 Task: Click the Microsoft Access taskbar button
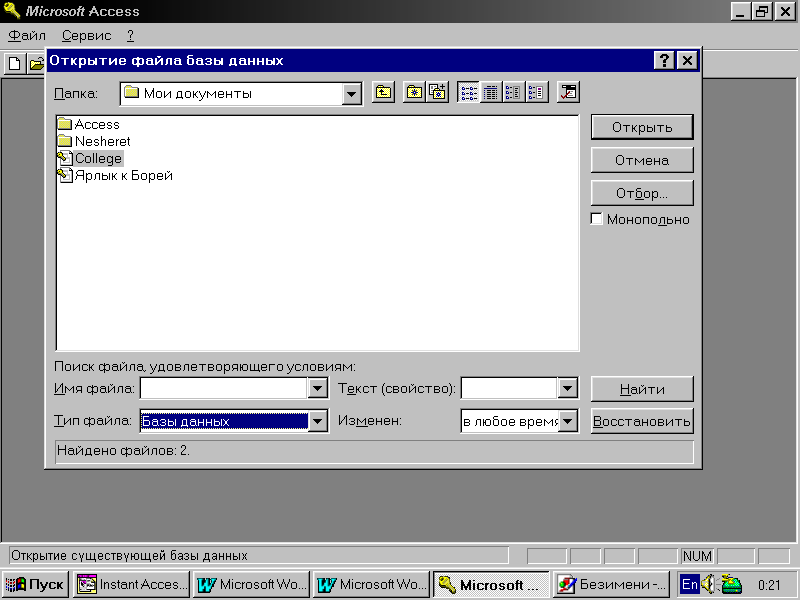[x=491, y=584]
